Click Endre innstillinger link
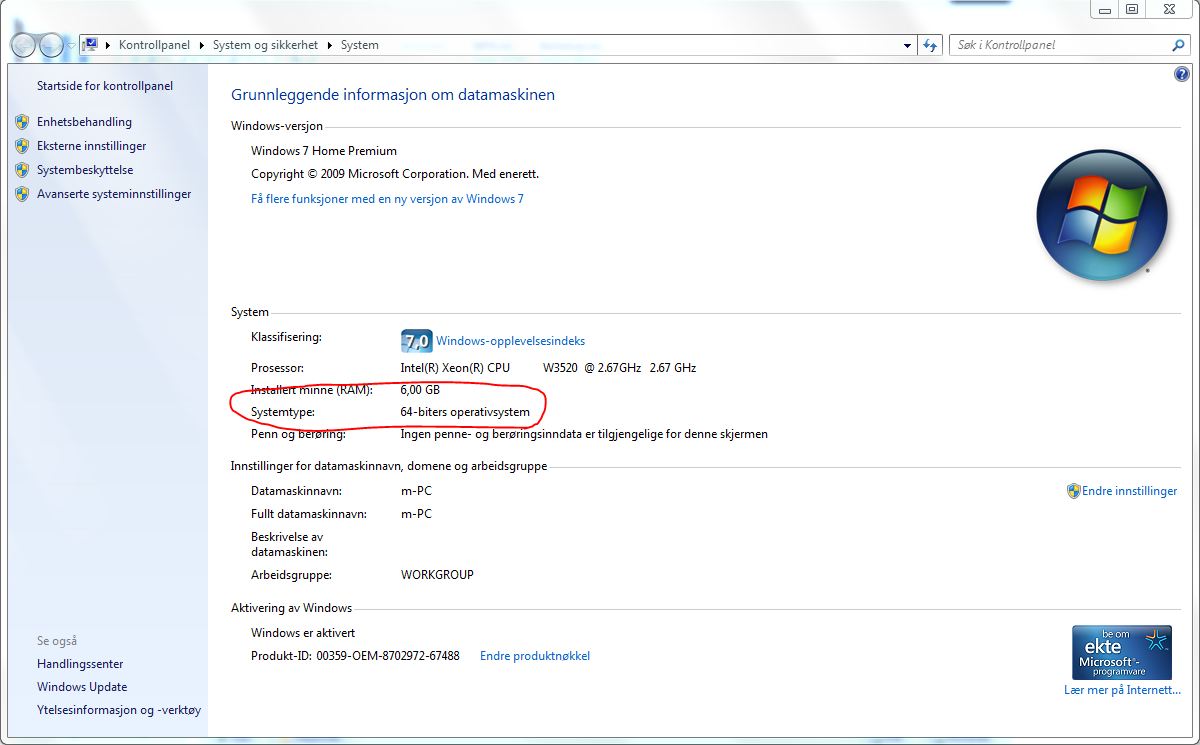The image size is (1200, 745). (x=1129, y=491)
